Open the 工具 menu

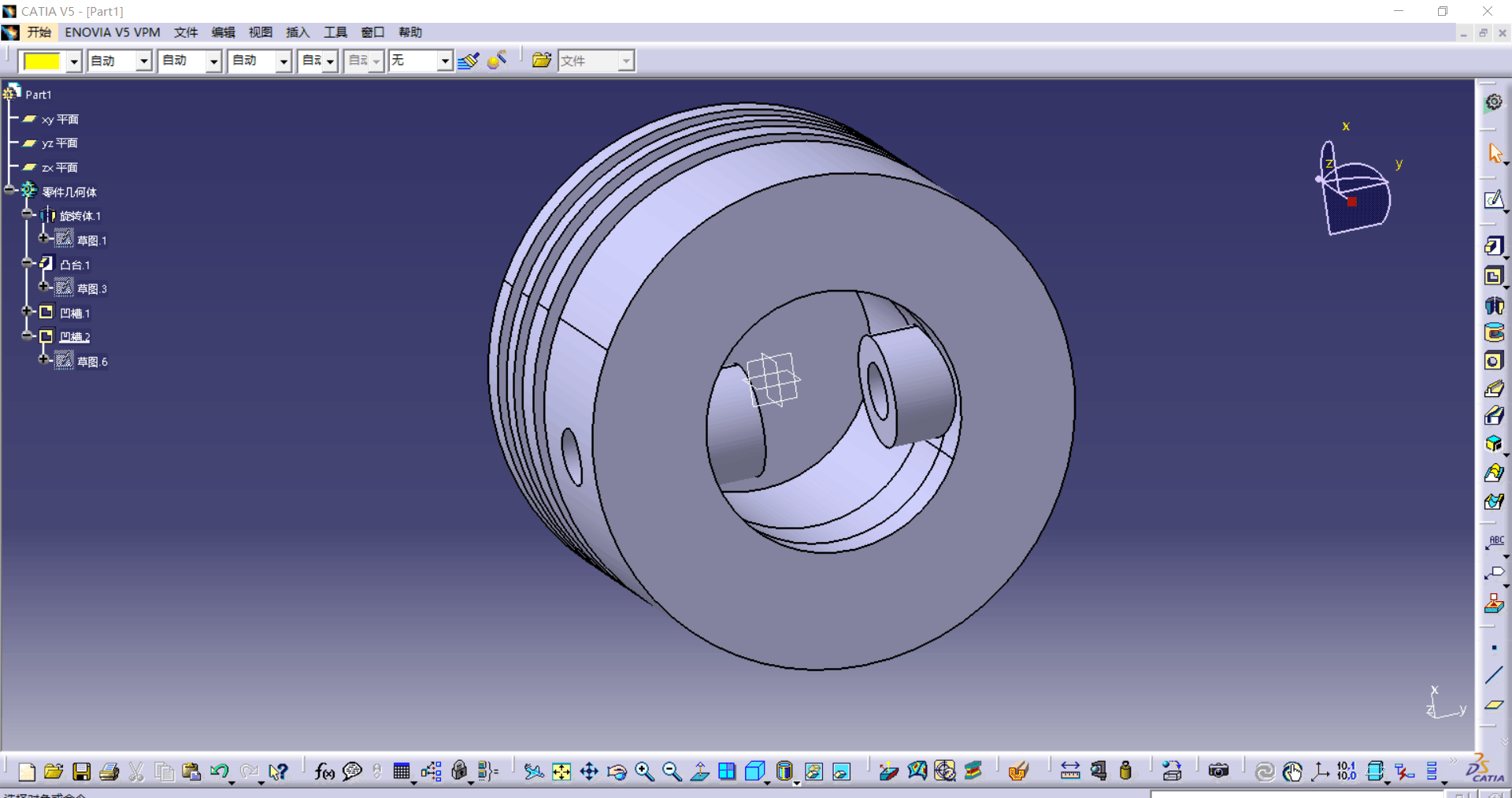pyautogui.click(x=335, y=32)
